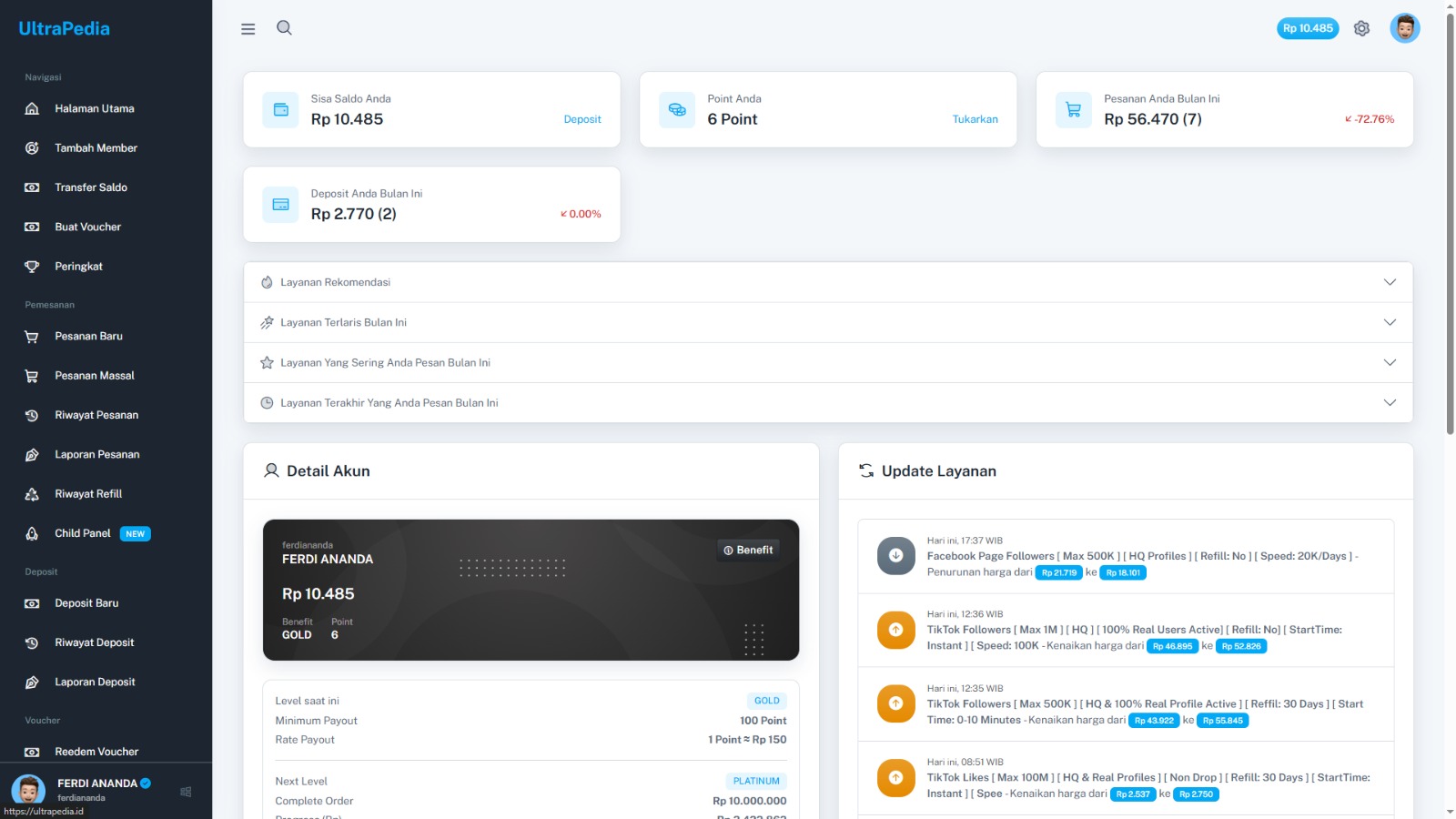Open Pesanan Baru from sidebar
This screenshot has width=1456, height=819.
(x=88, y=336)
